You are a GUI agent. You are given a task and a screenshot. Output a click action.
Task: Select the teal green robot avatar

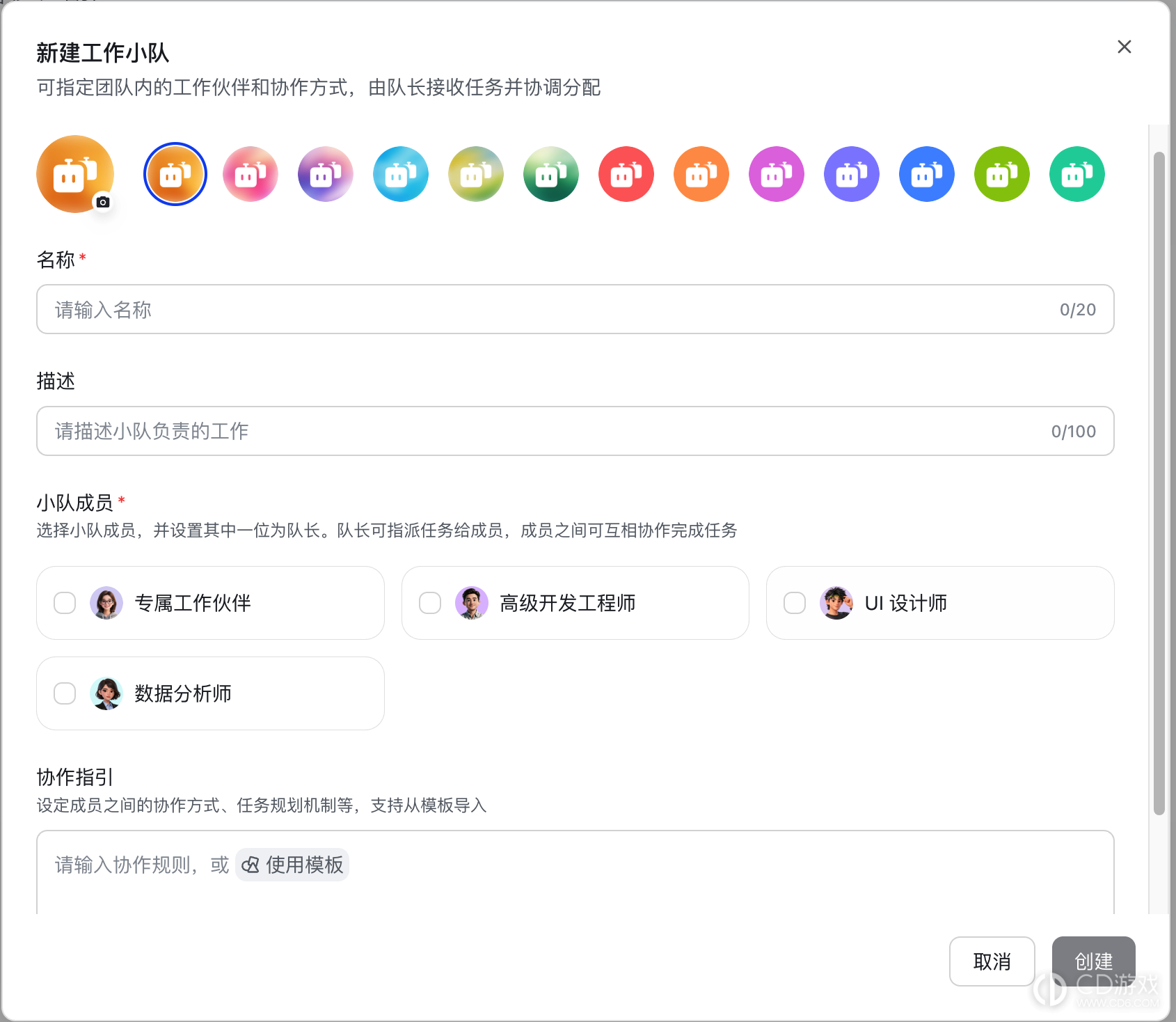1077,174
